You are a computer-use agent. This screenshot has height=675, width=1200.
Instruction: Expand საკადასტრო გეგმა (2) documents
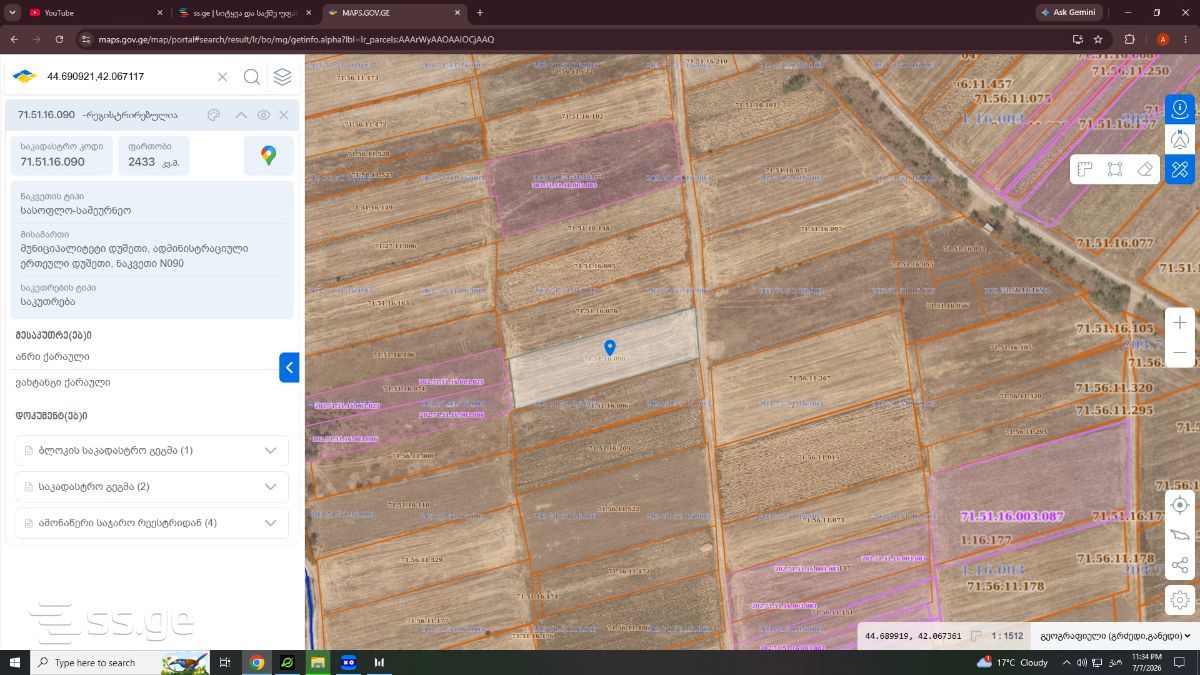pyautogui.click(x=152, y=486)
